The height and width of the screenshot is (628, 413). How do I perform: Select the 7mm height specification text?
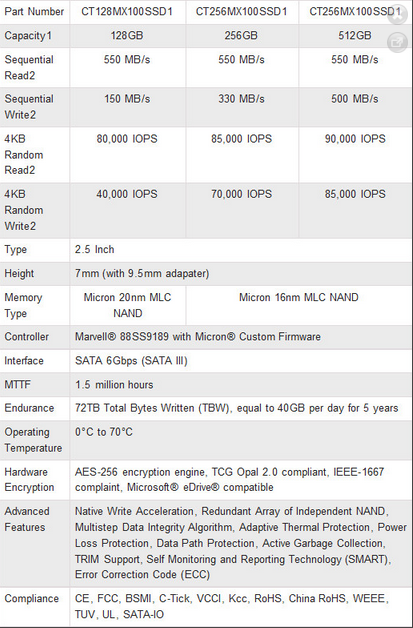click(x=142, y=274)
